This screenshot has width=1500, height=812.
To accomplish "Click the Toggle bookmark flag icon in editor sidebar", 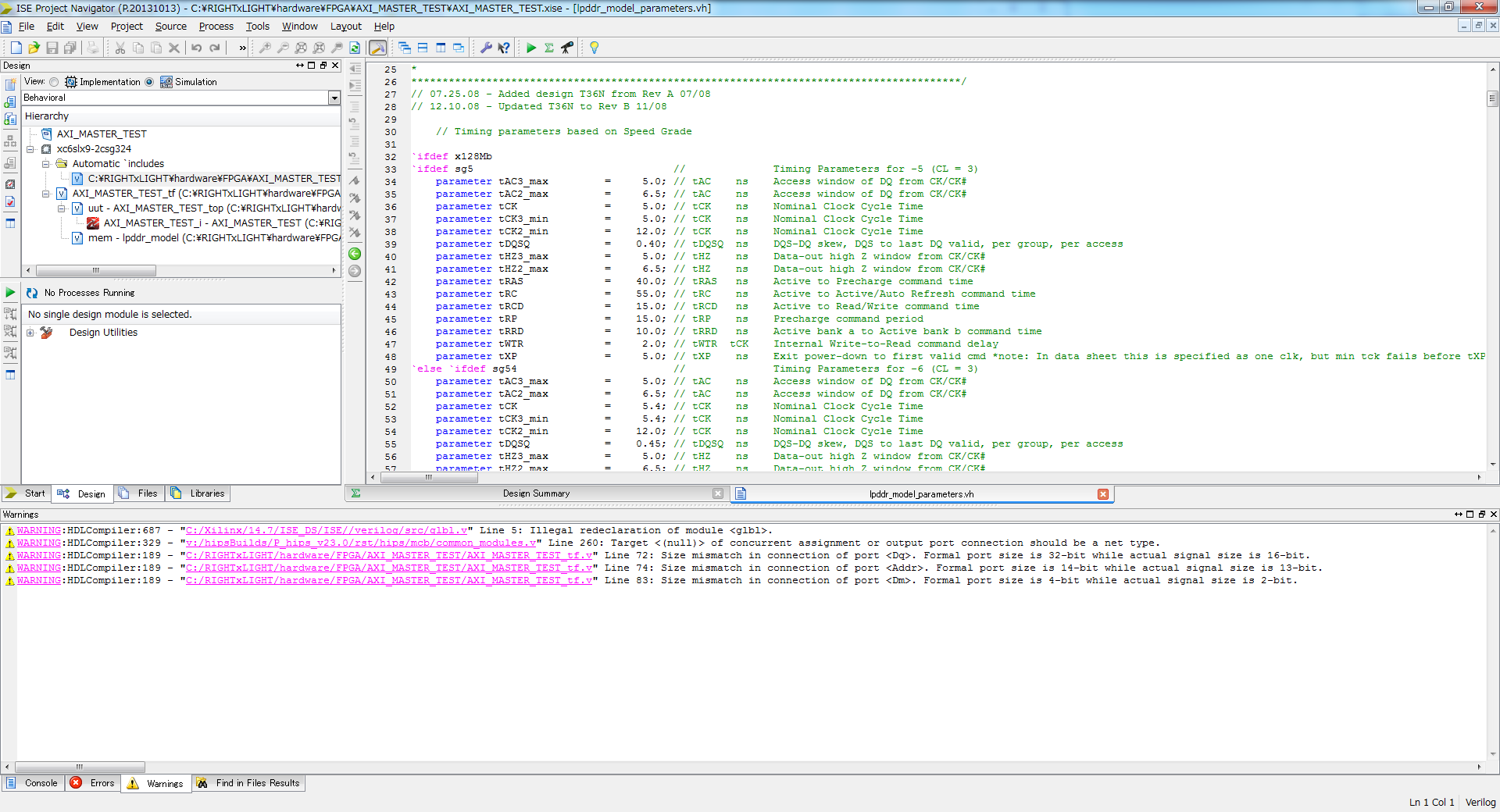I will pos(355,180).
